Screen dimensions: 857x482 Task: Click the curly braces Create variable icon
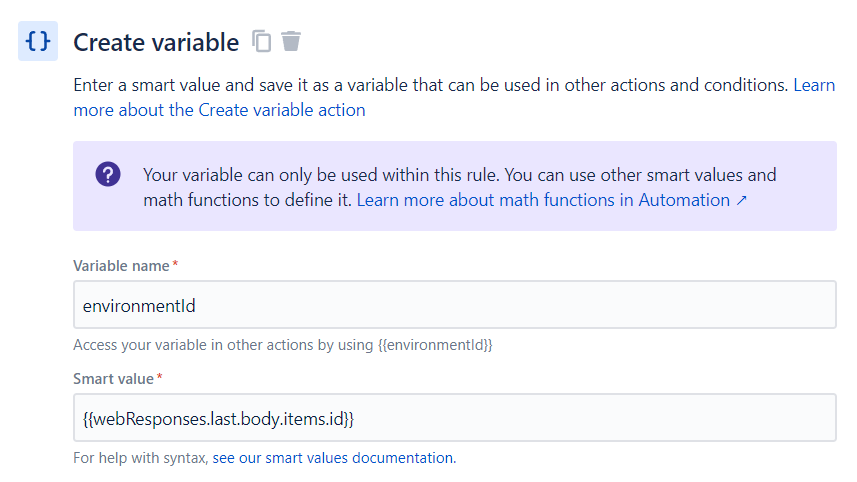pyautogui.click(x=37, y=41)
